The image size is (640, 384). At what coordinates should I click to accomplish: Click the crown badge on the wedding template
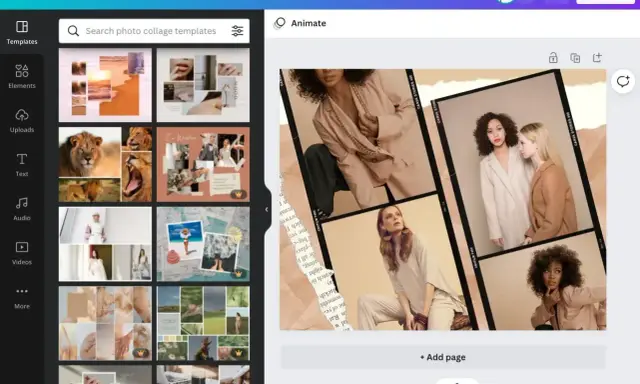pos(238,194)
